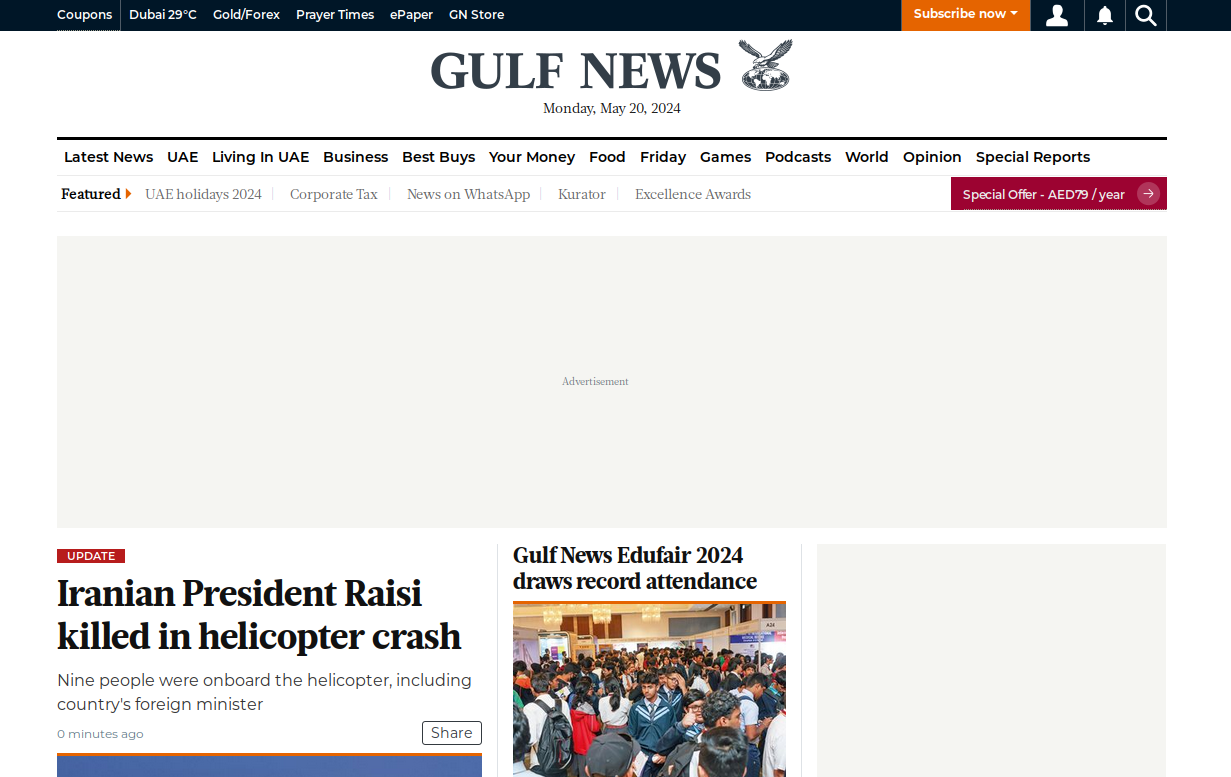Open the user account profile icon
This screenshot has width=1231, height=777.
(x=1057, y=15)
